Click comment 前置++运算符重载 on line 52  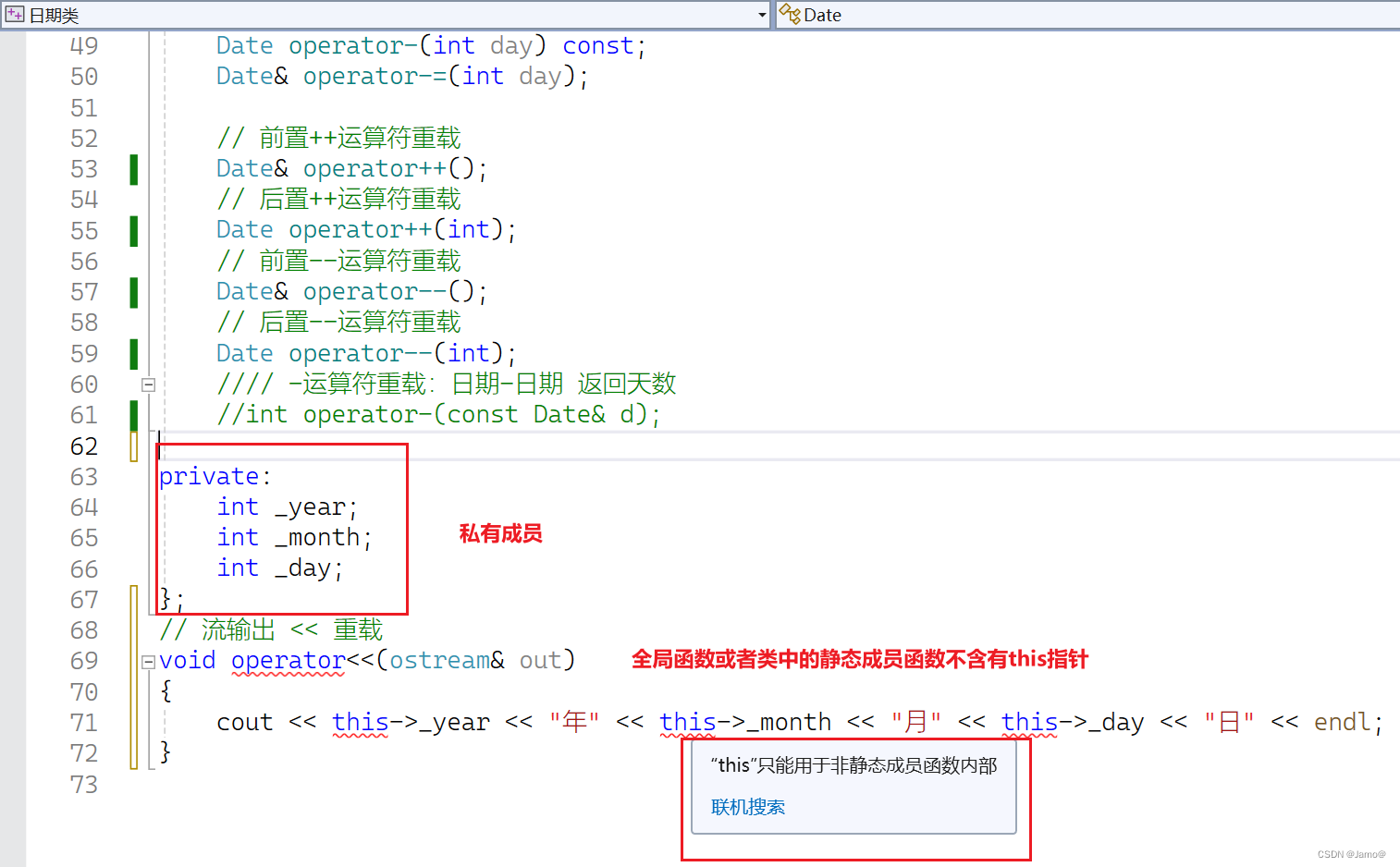[x=338, y=139]
